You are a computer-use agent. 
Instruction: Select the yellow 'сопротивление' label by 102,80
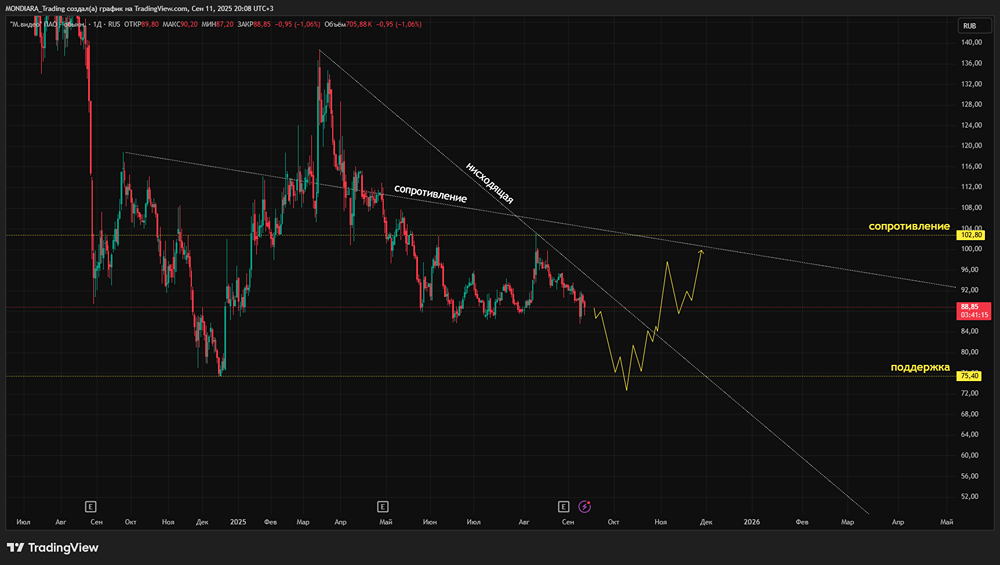909,226
